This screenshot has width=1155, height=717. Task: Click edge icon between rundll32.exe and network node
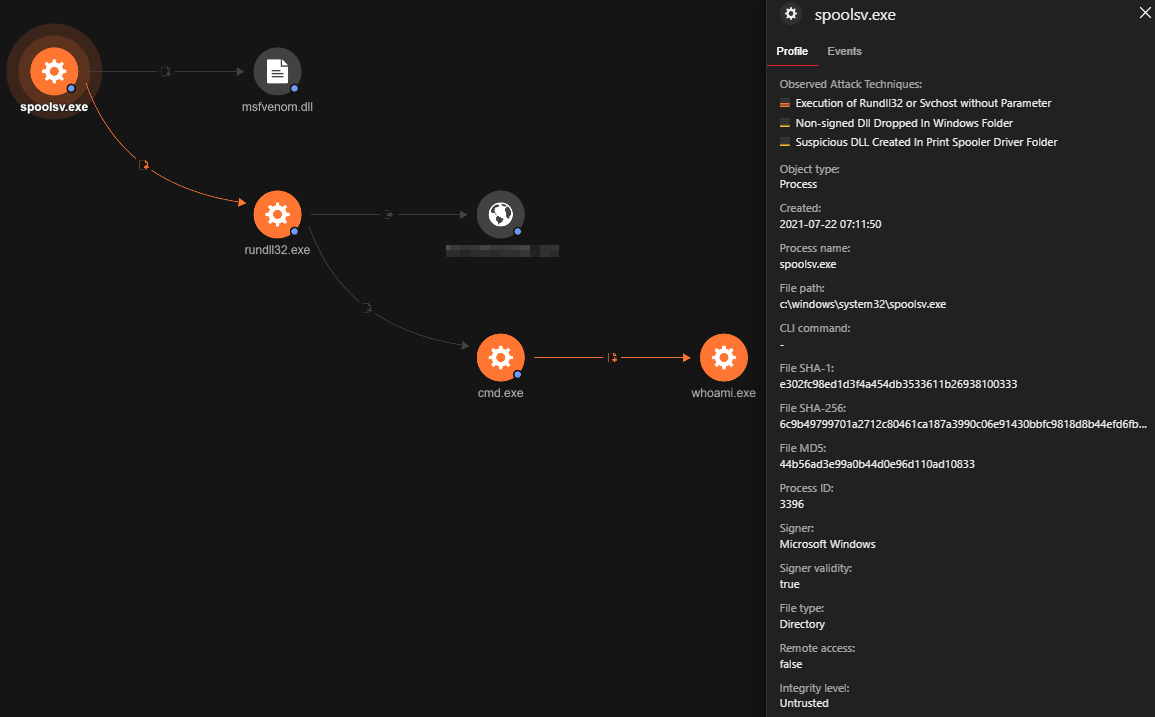pos(388,214)
